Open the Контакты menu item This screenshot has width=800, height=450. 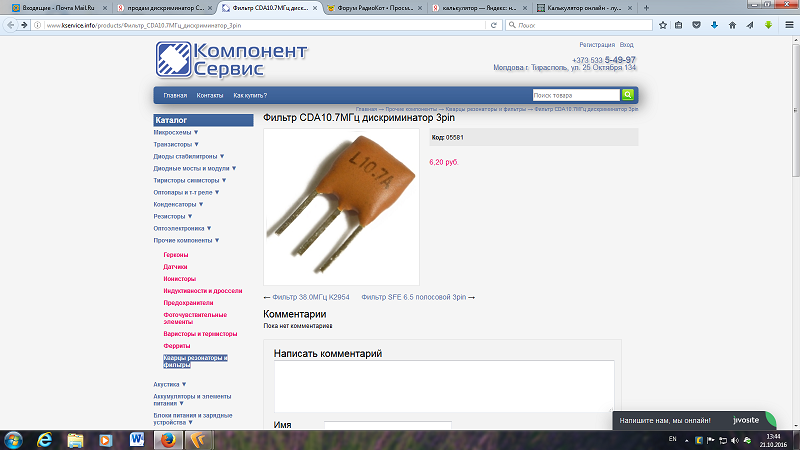[210, 95]
